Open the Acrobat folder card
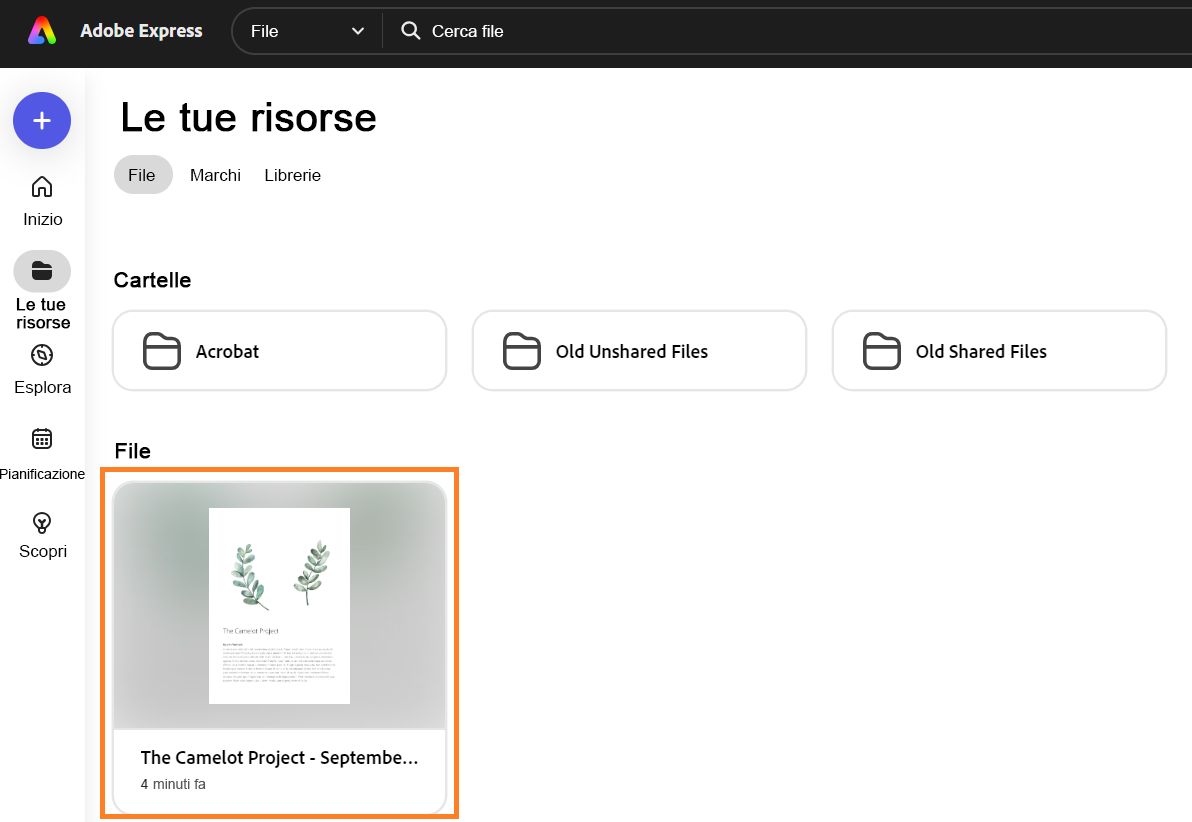 coord(280,351)
